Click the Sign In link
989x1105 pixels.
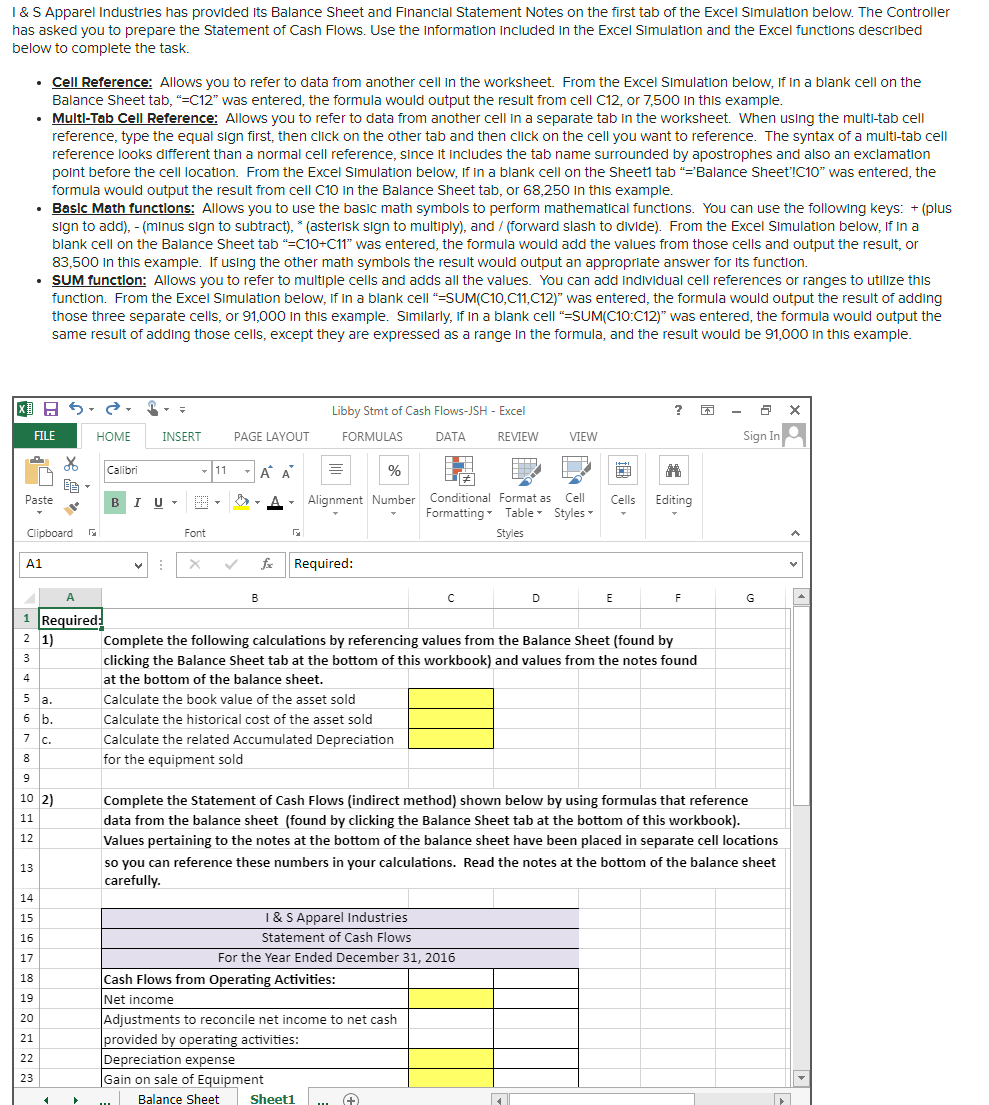pos(761,436)
